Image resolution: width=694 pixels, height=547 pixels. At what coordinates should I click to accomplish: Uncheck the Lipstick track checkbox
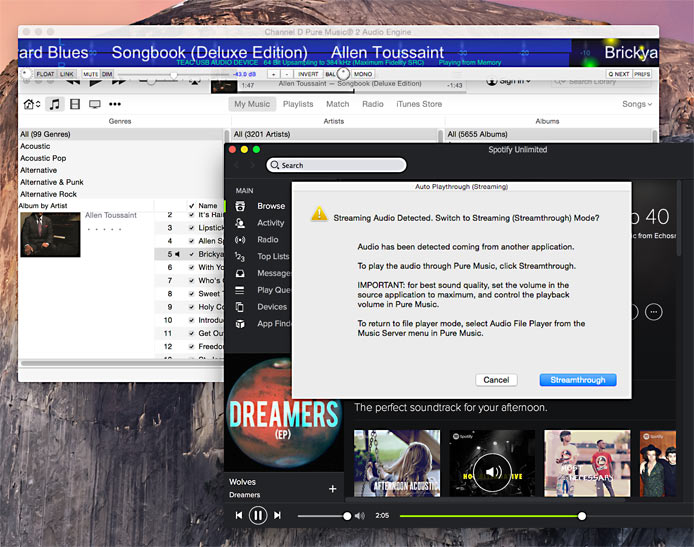point(191,227)
